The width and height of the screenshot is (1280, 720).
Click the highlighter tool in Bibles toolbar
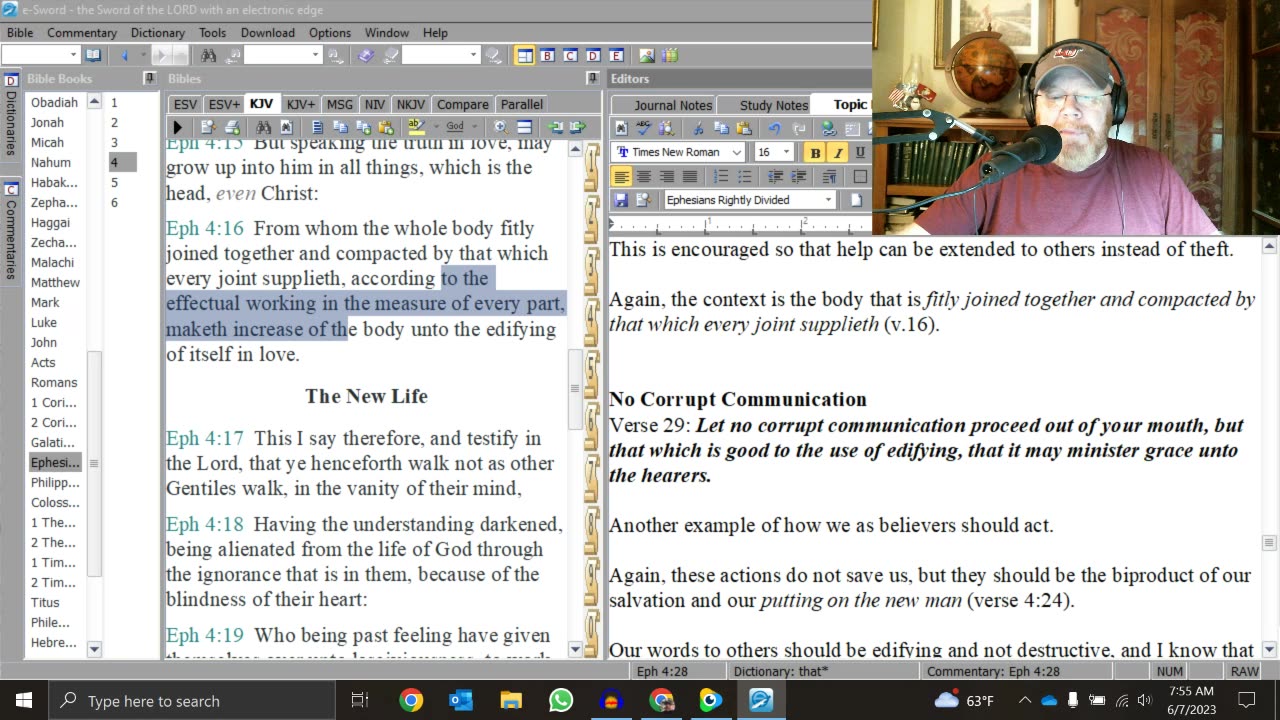(416, 127)
